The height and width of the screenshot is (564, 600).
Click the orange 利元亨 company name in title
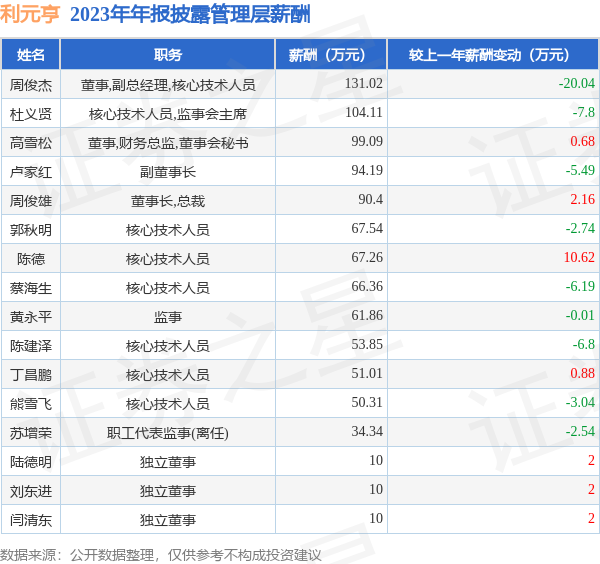pos(30,15)
